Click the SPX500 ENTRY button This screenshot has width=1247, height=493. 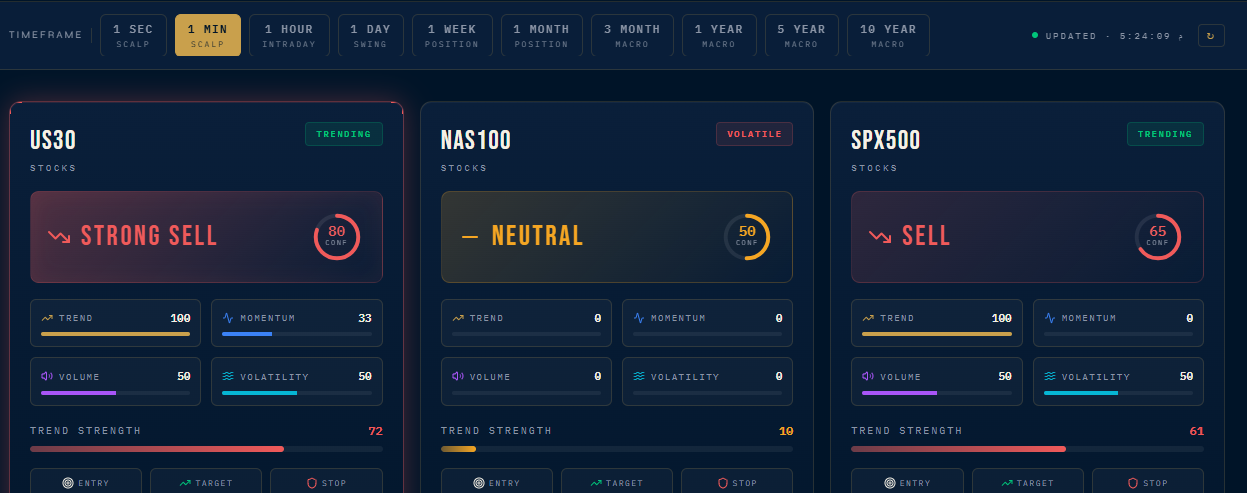click(x=907, y=481)
